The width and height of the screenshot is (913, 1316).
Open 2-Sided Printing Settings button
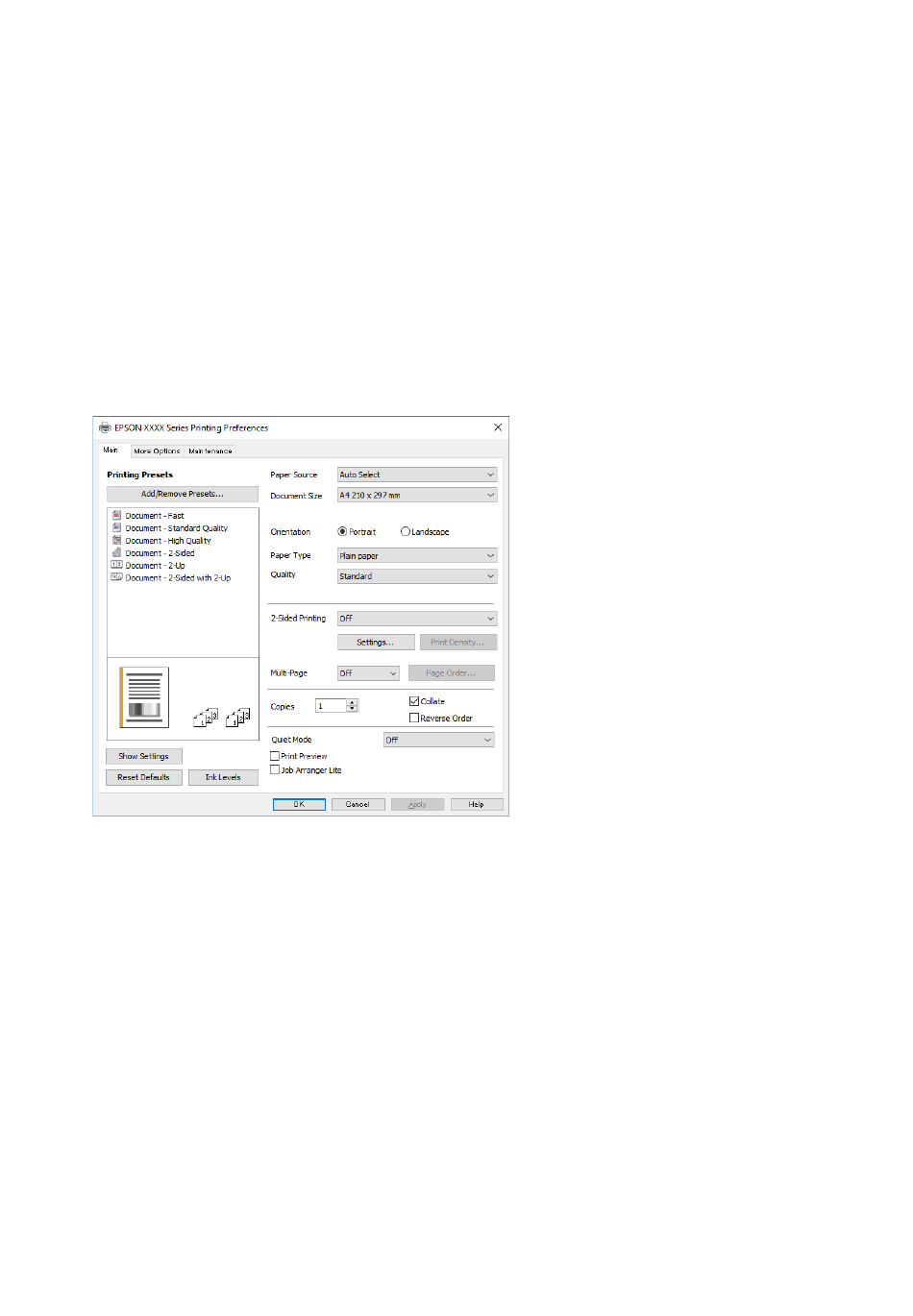(376, 642)
